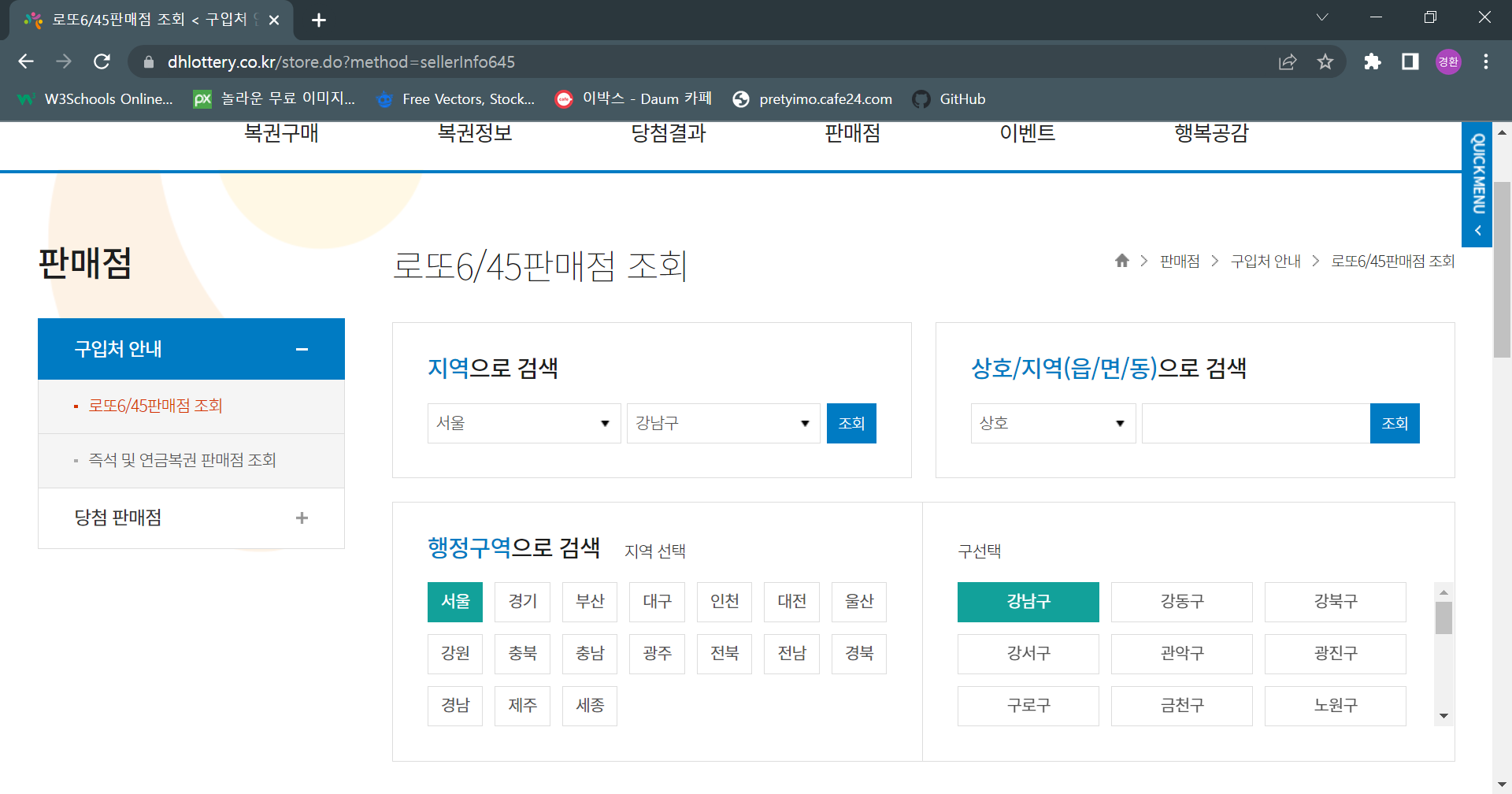
Task: Open Chrome three-dot menu
Action: point(1486,61)
